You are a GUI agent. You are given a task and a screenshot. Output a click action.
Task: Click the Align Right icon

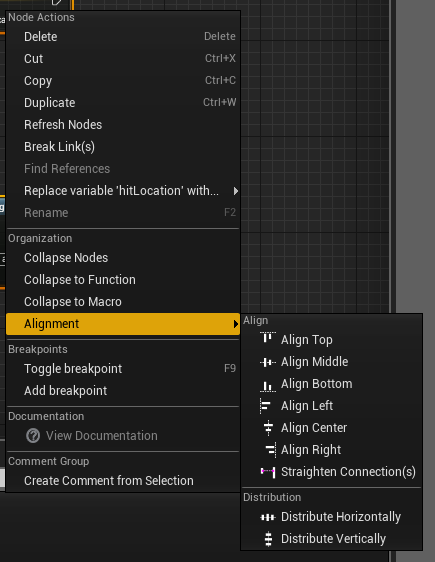pyautogui.click(x=271, y=450)
